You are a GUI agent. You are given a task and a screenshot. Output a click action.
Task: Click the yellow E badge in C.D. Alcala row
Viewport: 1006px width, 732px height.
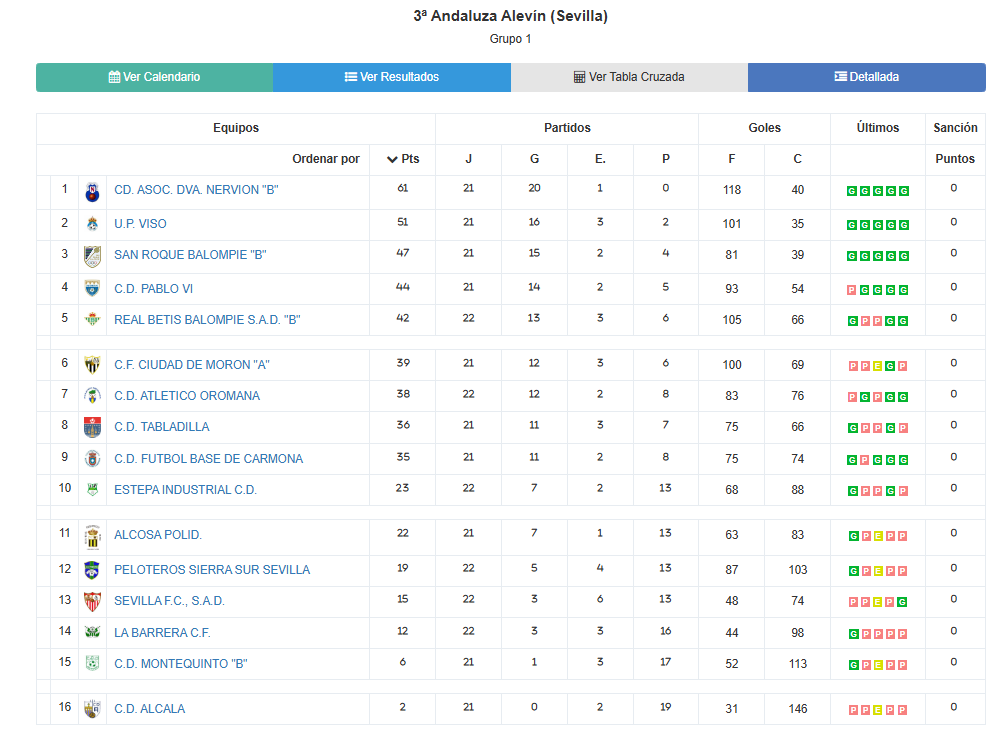pyautogui.click(x=877, y=710)
